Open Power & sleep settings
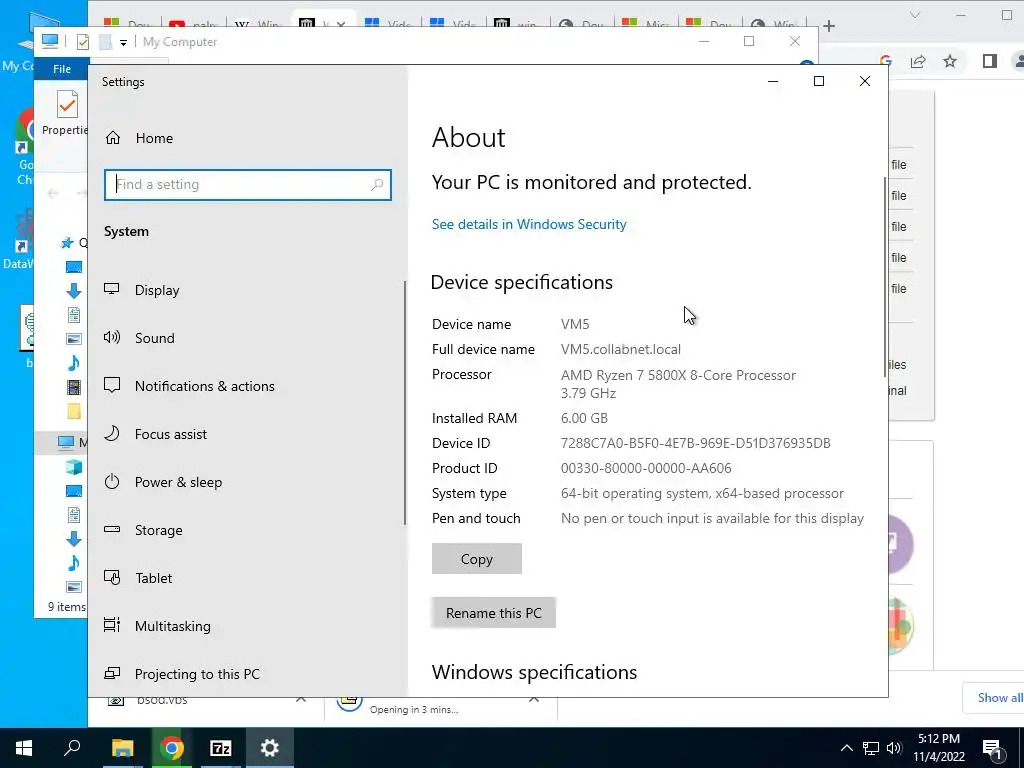Screen dimensions: 1024x768 [x=163, y=482]
